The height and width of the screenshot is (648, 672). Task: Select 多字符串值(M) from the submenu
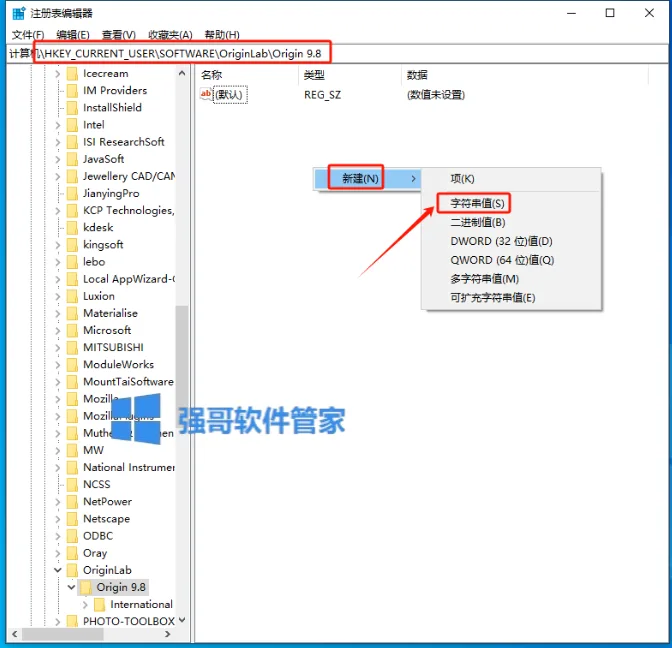[x=484, y=279]
